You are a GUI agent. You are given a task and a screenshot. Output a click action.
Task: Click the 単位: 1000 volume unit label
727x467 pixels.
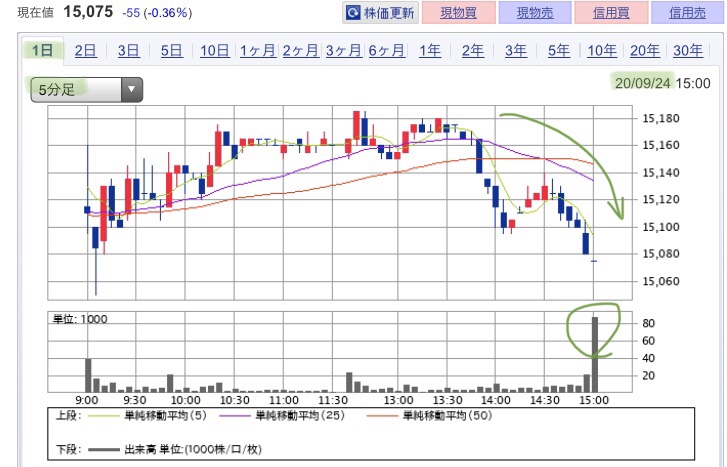80,319
